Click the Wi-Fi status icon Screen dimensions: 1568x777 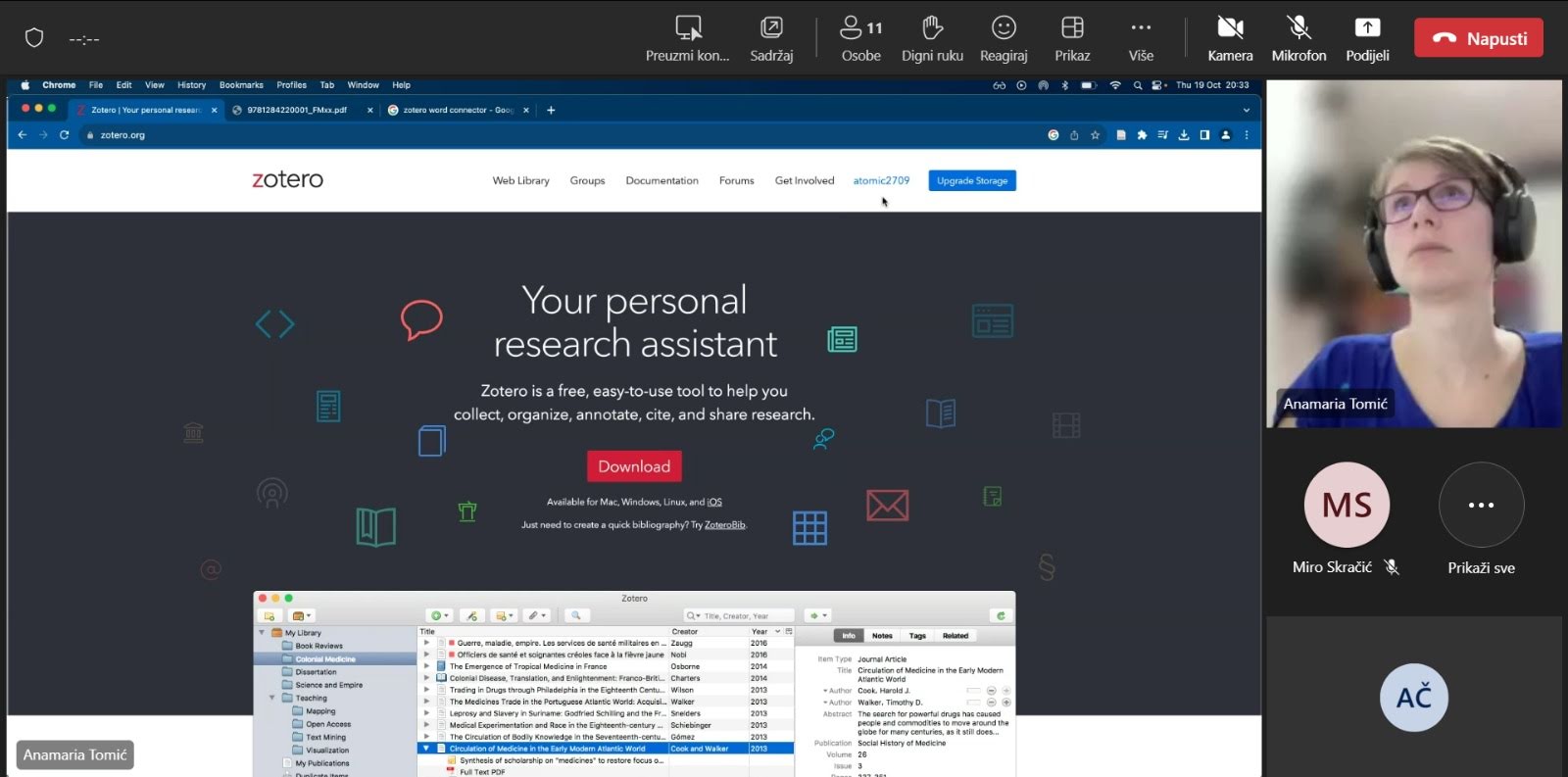(x=1115, y=85)
